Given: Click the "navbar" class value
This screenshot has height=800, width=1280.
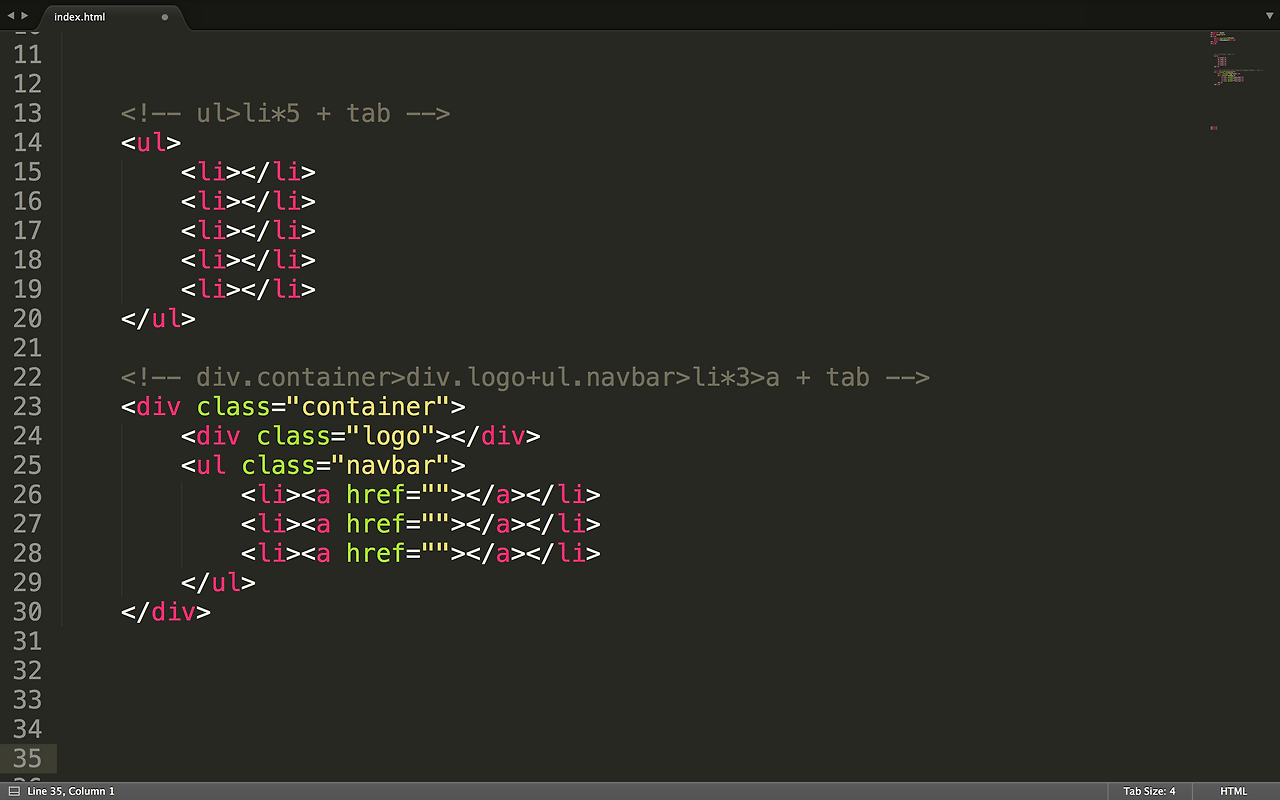Looking at the screenshot, I should [391, 465].
